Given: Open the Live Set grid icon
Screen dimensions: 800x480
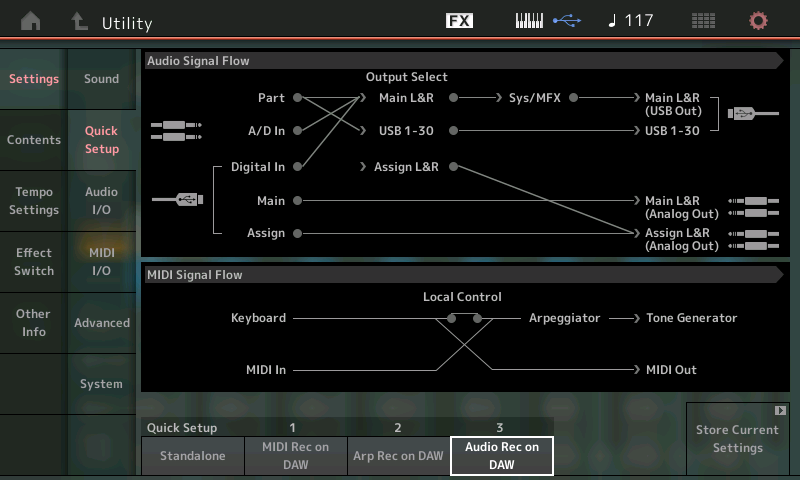Looking at the screenshot, I should click(703, 21).
